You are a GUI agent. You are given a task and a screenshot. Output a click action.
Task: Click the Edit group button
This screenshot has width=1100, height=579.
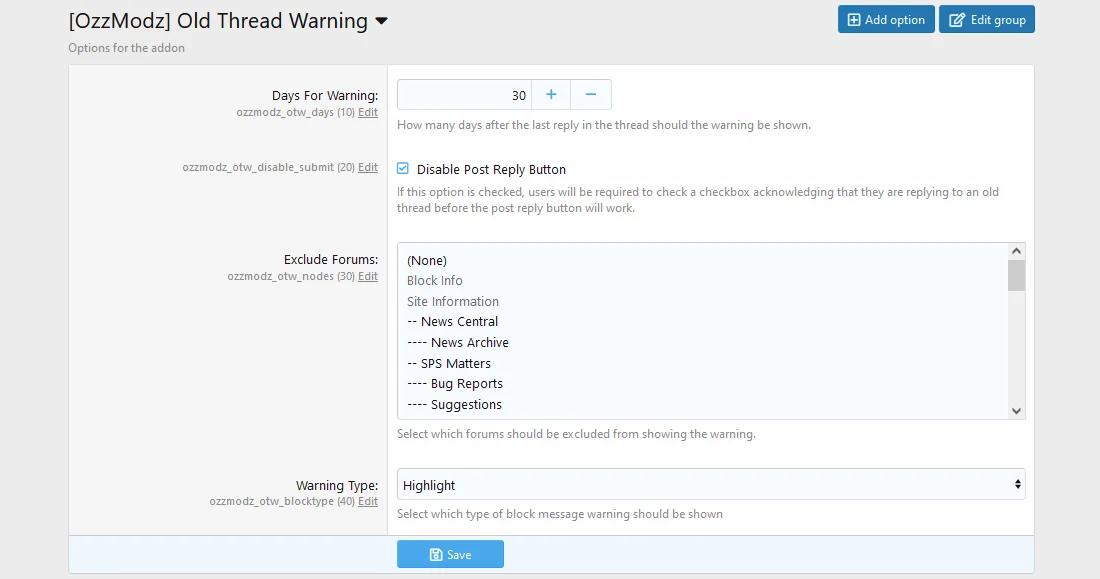point(986,20)
